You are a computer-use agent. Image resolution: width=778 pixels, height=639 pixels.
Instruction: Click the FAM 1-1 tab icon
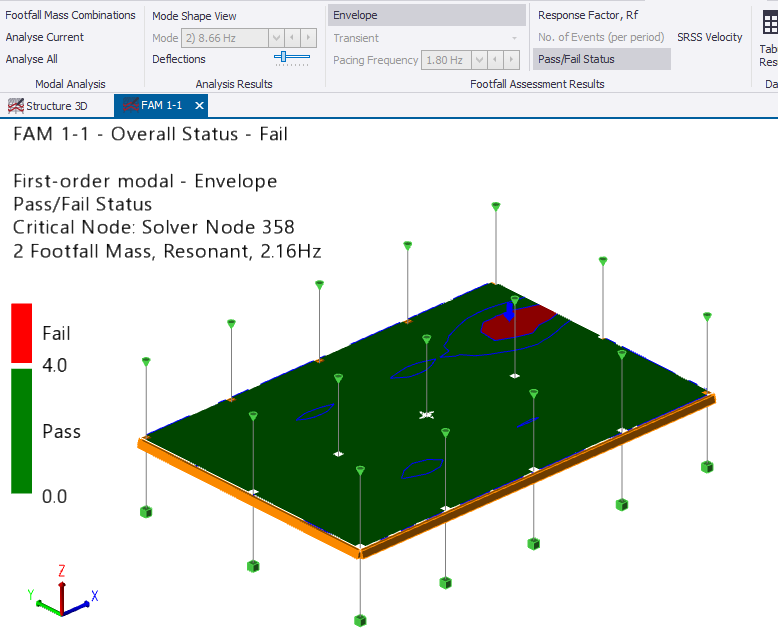[129, 106]
